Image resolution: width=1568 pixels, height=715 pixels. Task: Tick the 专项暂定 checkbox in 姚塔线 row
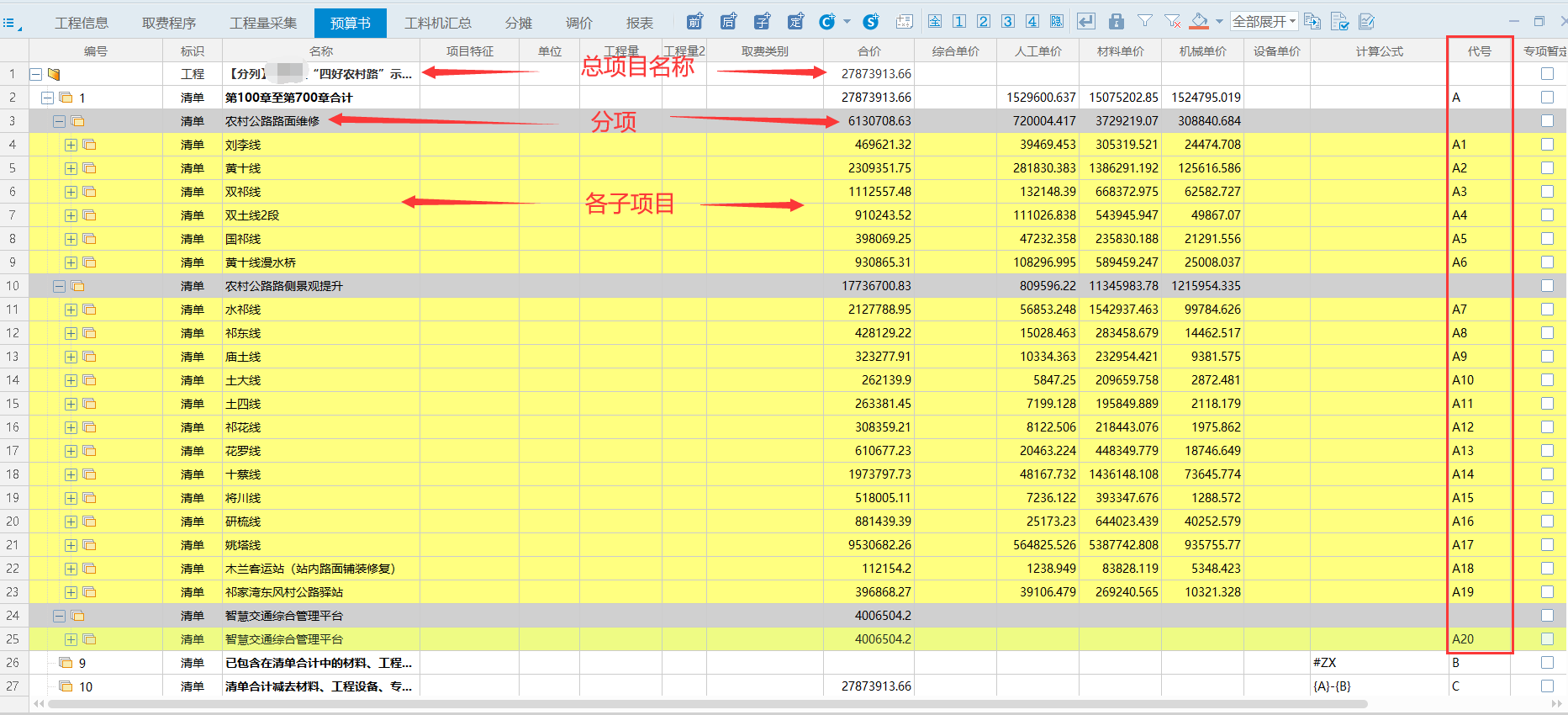[1547, 545]
